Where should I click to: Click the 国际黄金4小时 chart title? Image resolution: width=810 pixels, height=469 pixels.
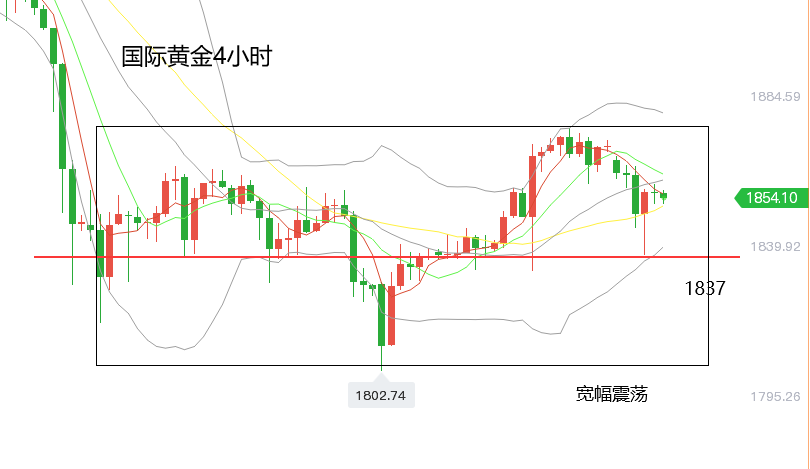click(196, 56)
